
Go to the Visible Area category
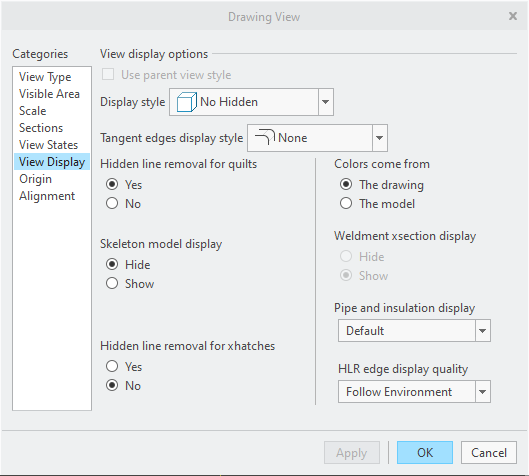pyautogui.click(x=49, y=94)
